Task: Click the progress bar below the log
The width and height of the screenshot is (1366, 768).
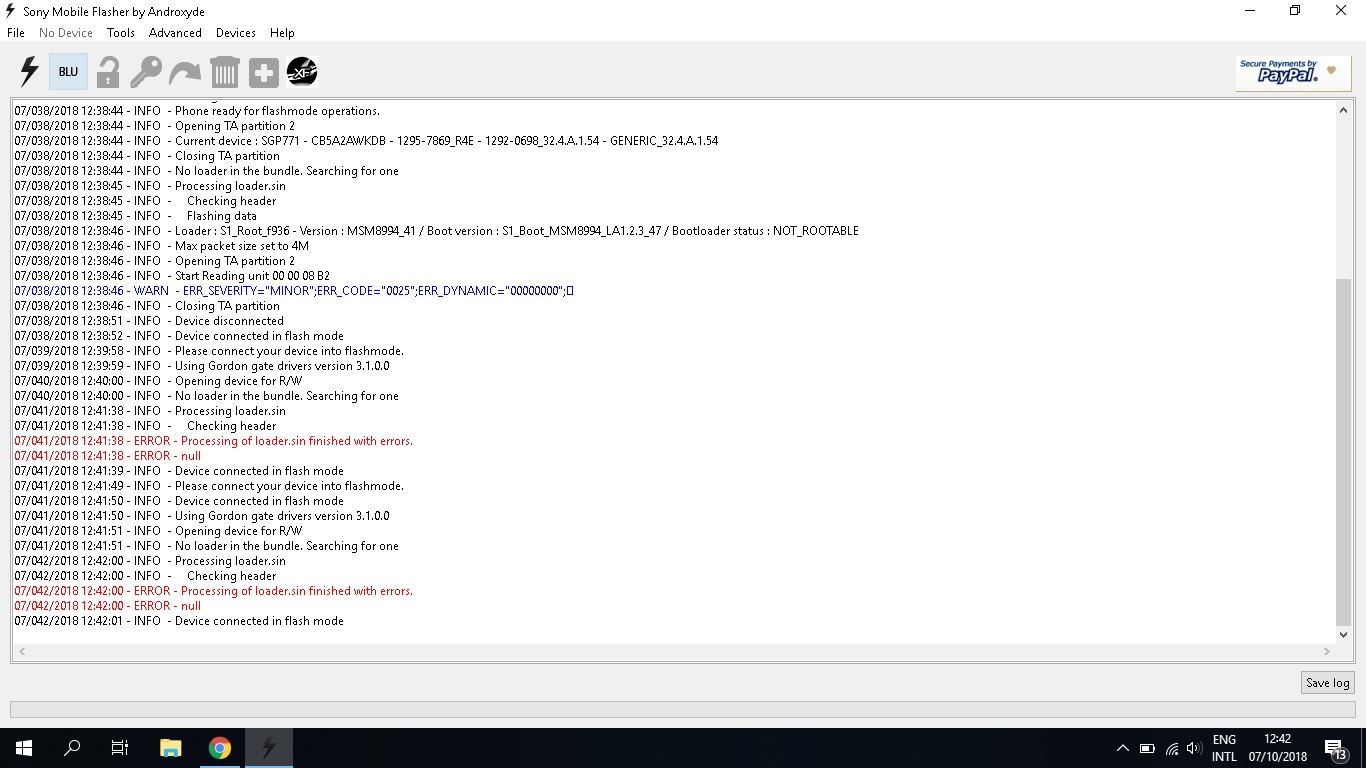Action: 683,709
